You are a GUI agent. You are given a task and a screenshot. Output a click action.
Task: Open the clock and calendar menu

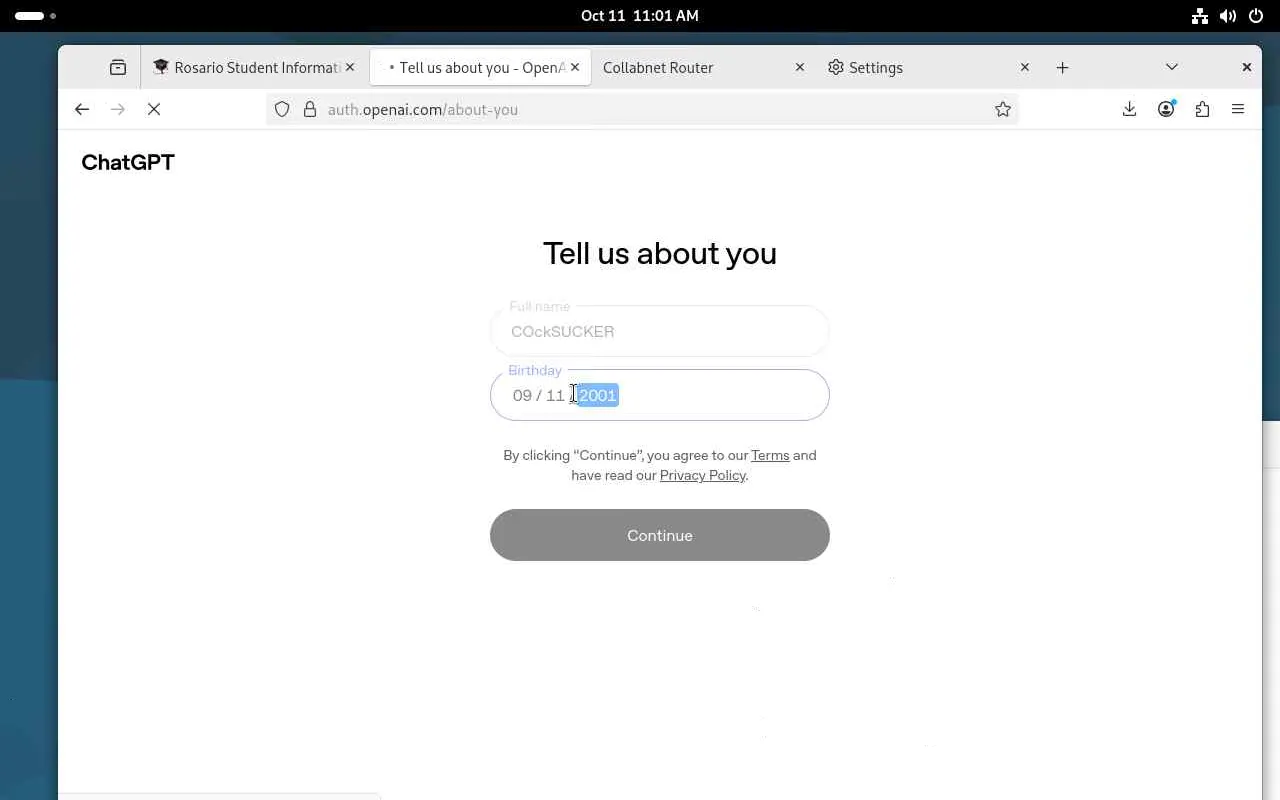pyautogui.click(x=640, y=16)
